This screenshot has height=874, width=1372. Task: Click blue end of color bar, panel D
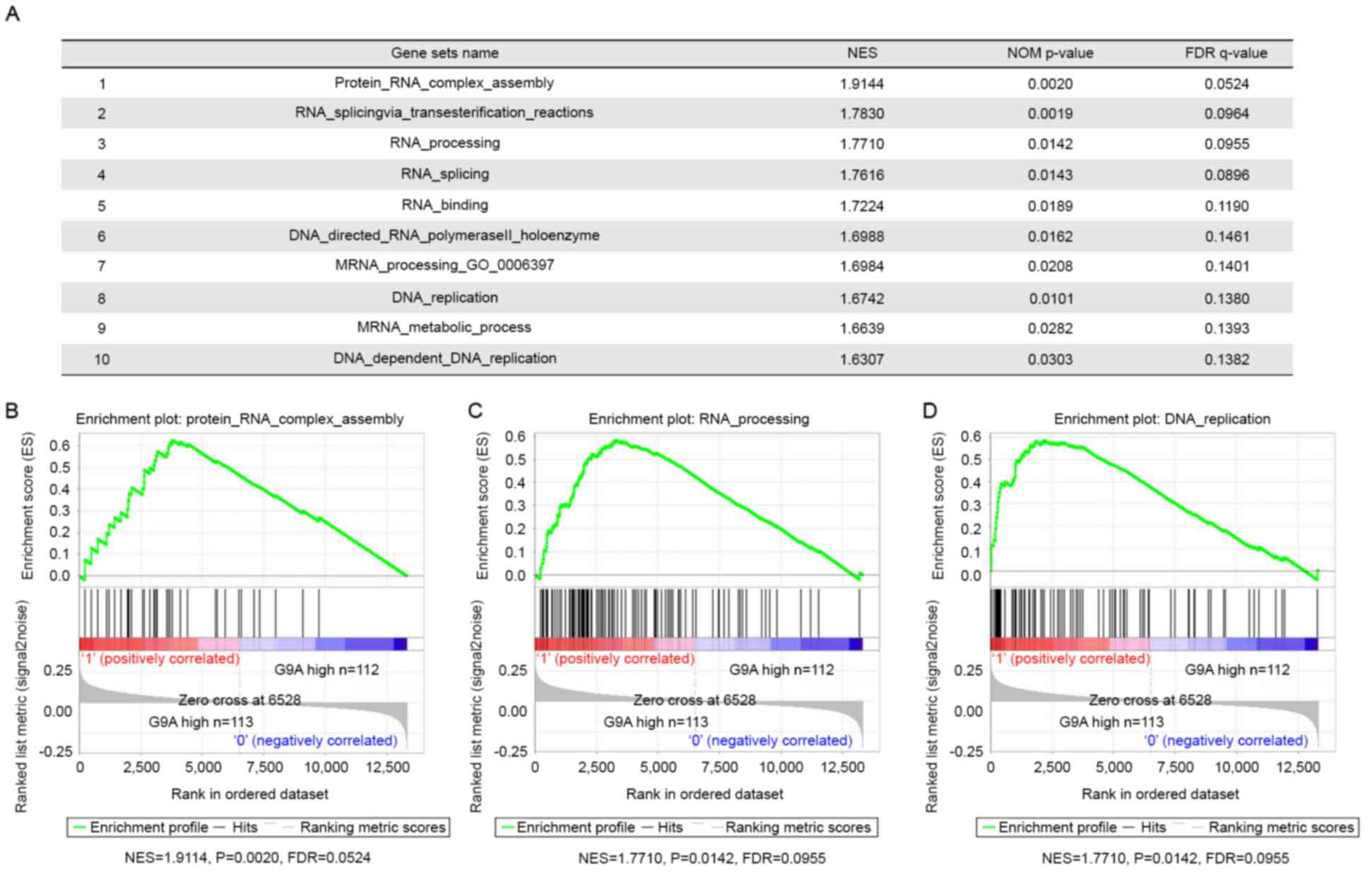point(1311,644)
